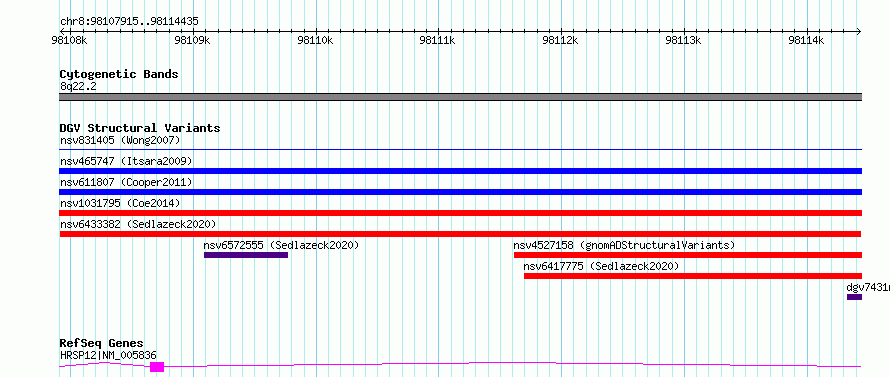Select the nsv6417775 (Sedlazeck2020) red bar
Viewport: 890px width, 377px height.
[692, 276]
